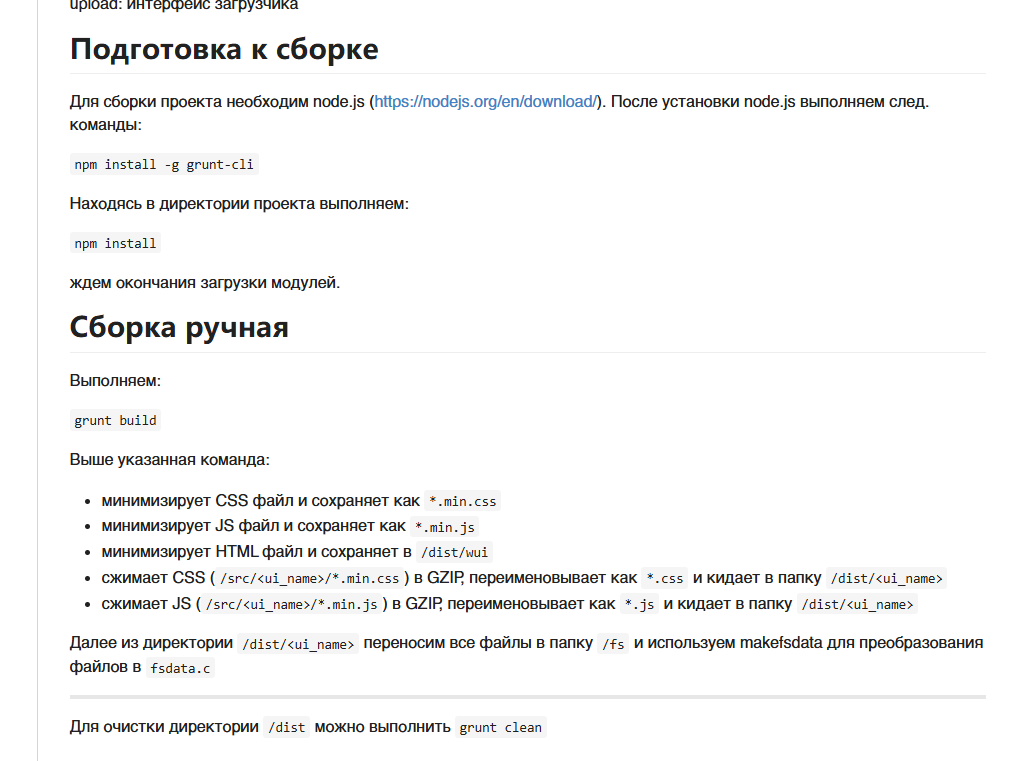Viewport: 1014px width, 761px height.
Task: Click the "*.css" rename snippet in CSS bullet
Action: coord(665,578)
